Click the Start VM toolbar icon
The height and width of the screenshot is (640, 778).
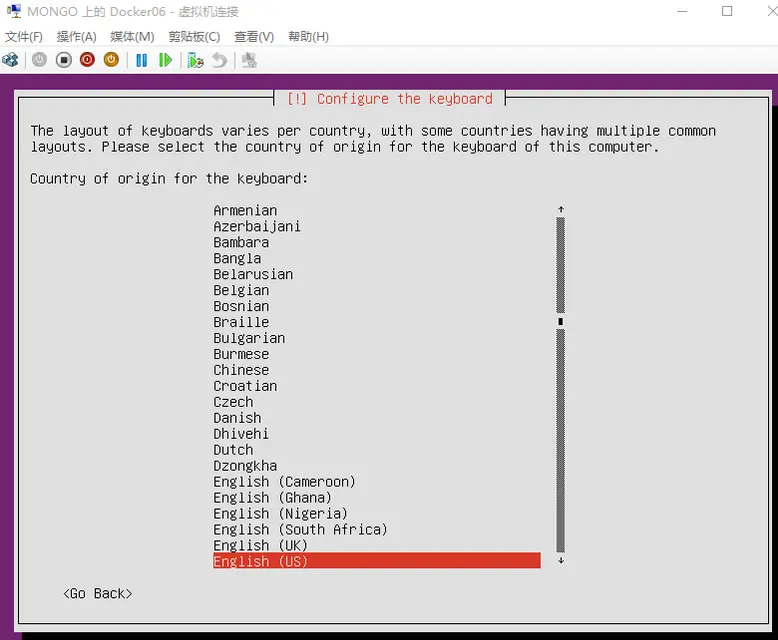point(39,60)
